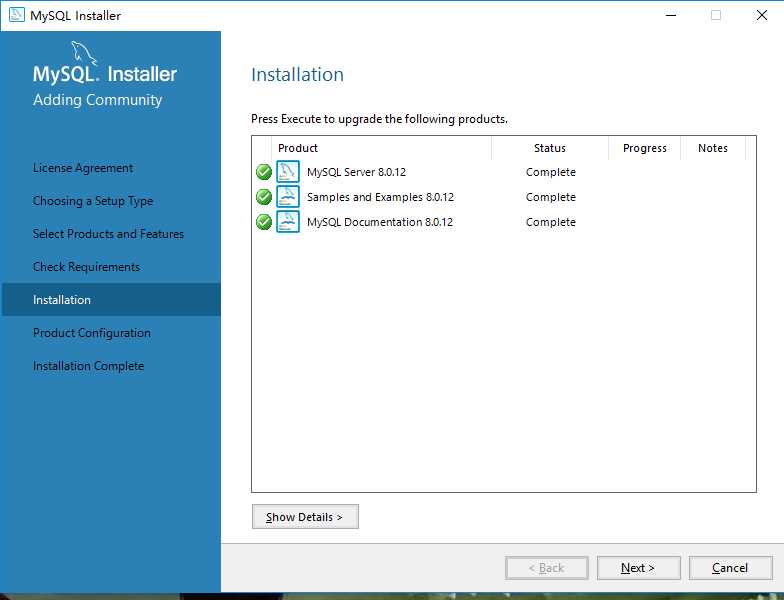Close the MySQL Installer window

[x=762, y=15]
